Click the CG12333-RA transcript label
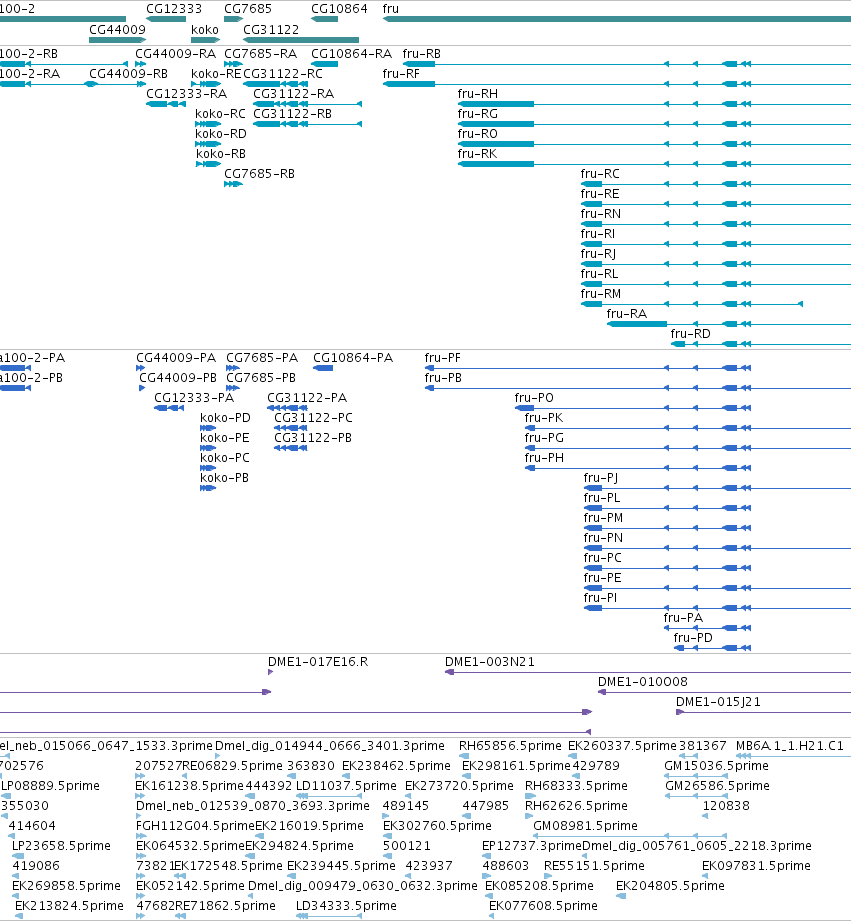 (186, 94)
